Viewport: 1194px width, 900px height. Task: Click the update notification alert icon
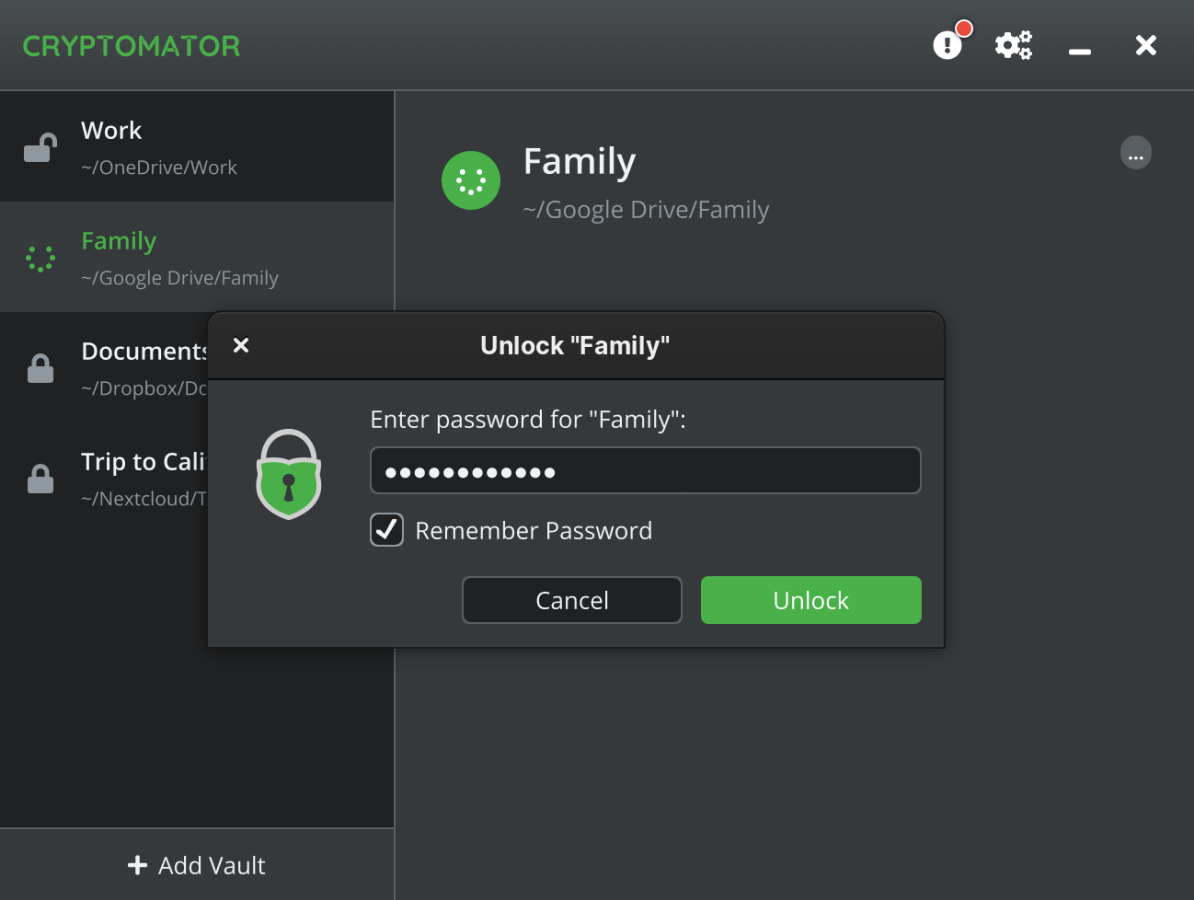click(x=947, y=45)
